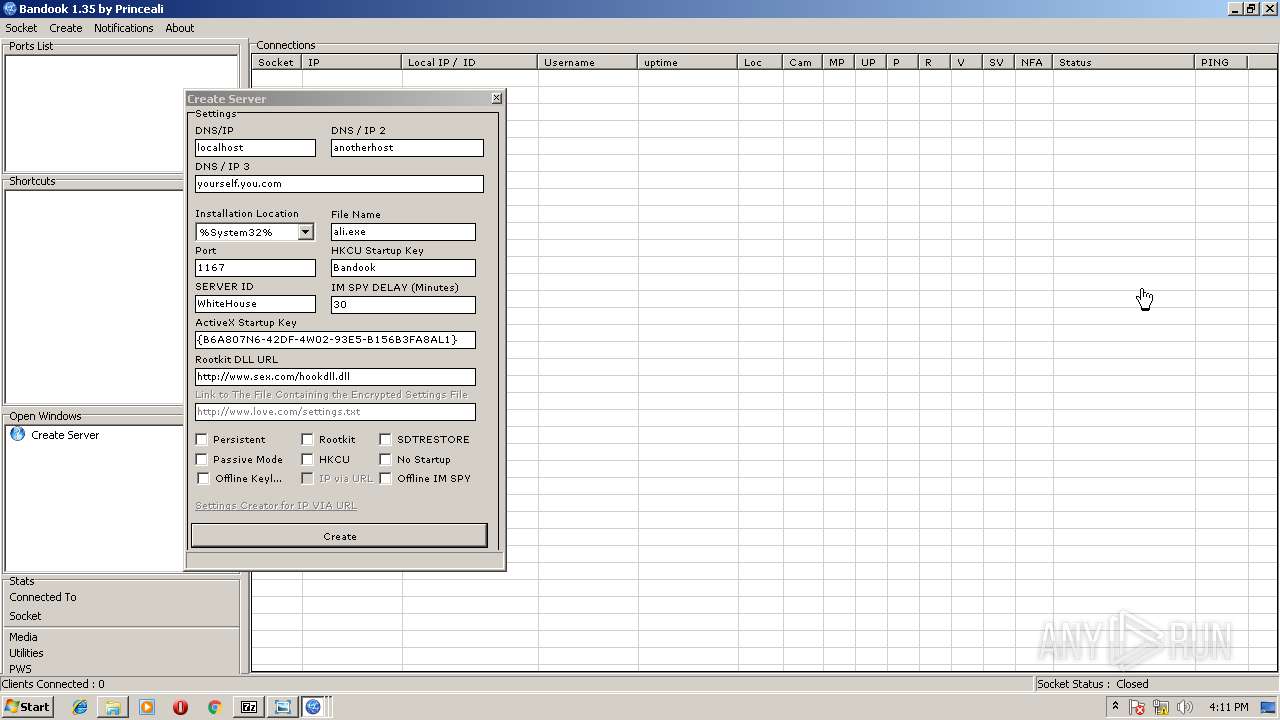Click the Port field showing 1167
Screen dimensions: 1280x720
click(x=255, y=268)
